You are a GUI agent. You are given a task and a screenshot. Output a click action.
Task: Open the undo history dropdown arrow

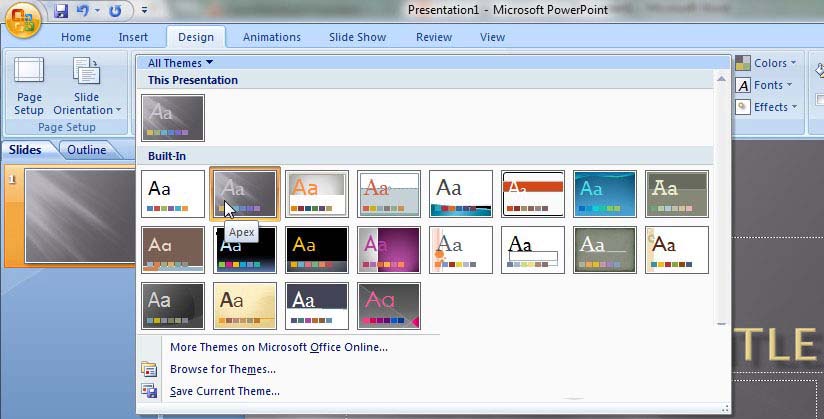pos(97,11)
